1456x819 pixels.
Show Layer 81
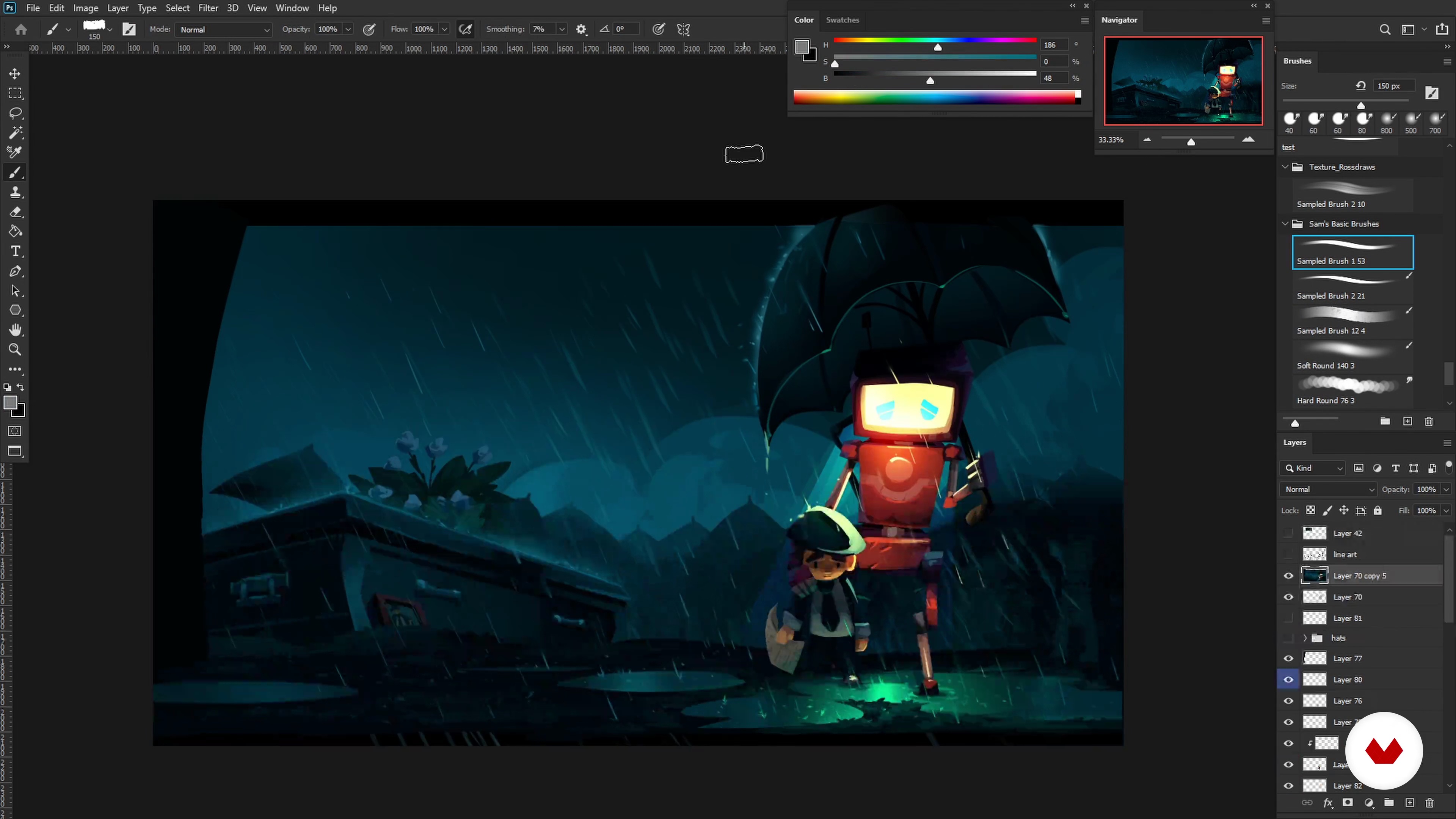(1289, 618)
